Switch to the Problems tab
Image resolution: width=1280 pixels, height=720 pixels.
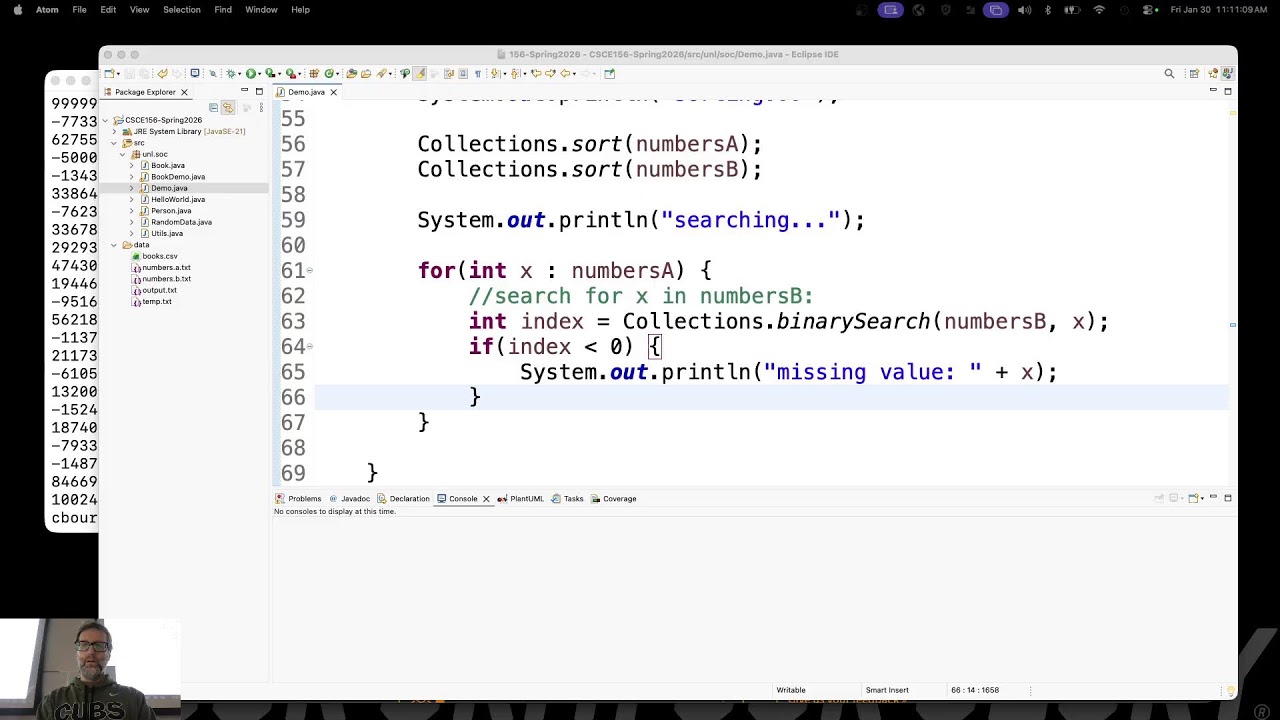[298, 498]
